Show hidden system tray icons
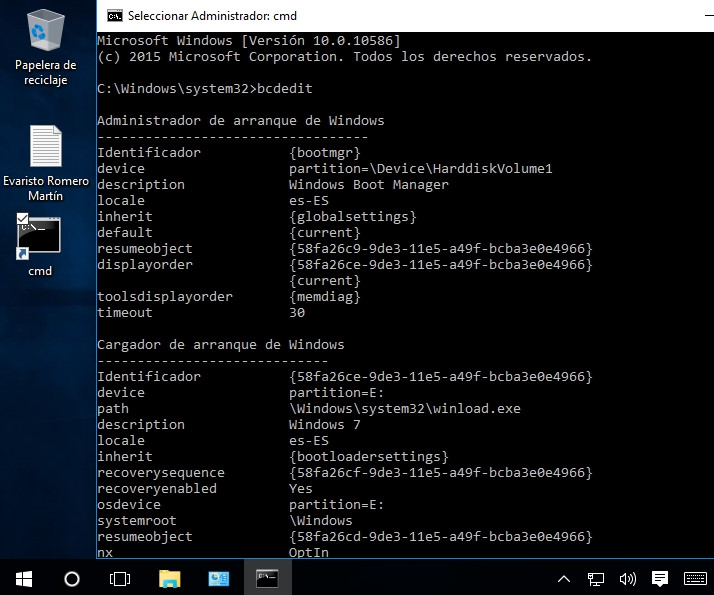 pos(564,578)
